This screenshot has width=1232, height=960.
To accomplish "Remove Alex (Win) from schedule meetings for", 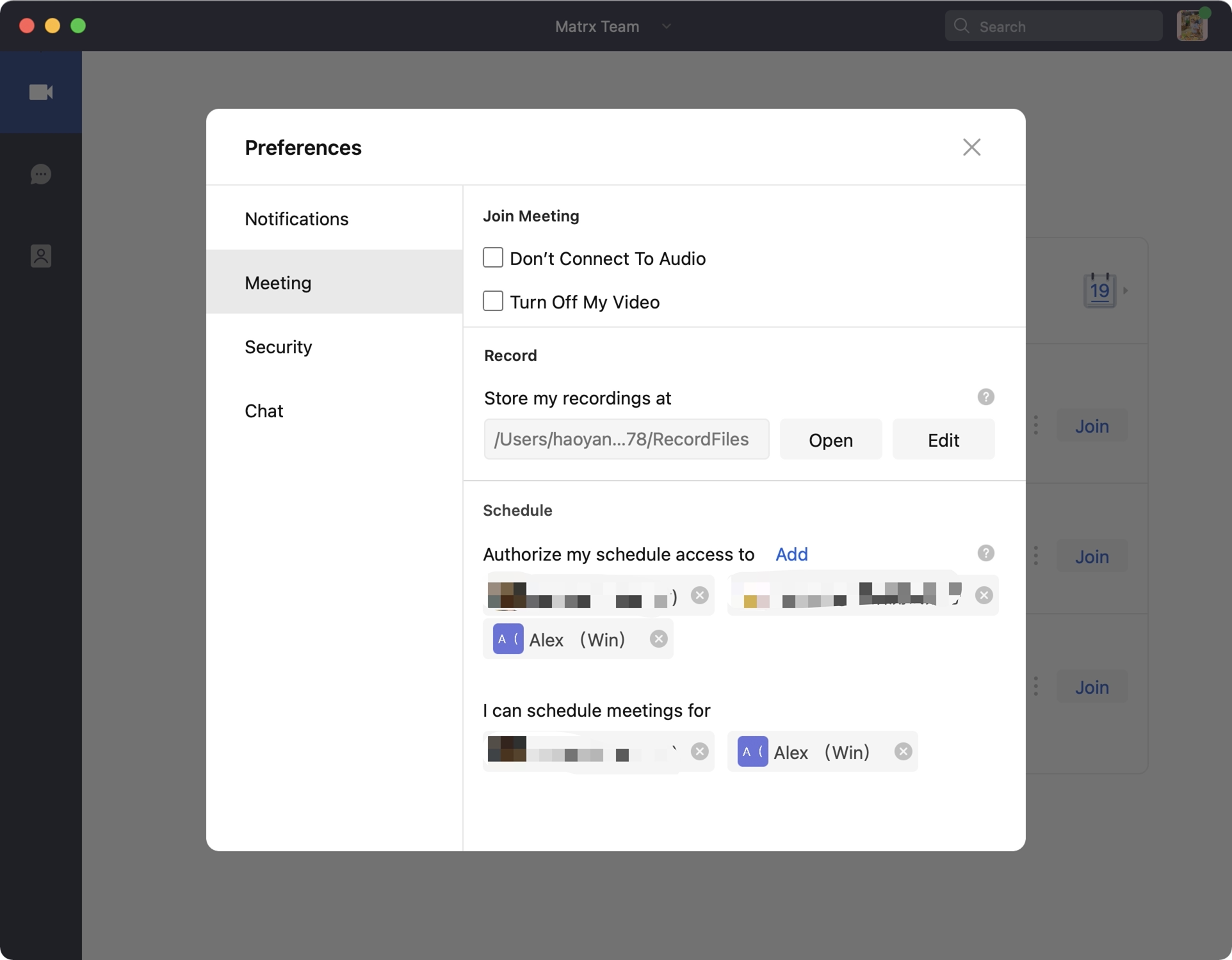I will point(903,752).
